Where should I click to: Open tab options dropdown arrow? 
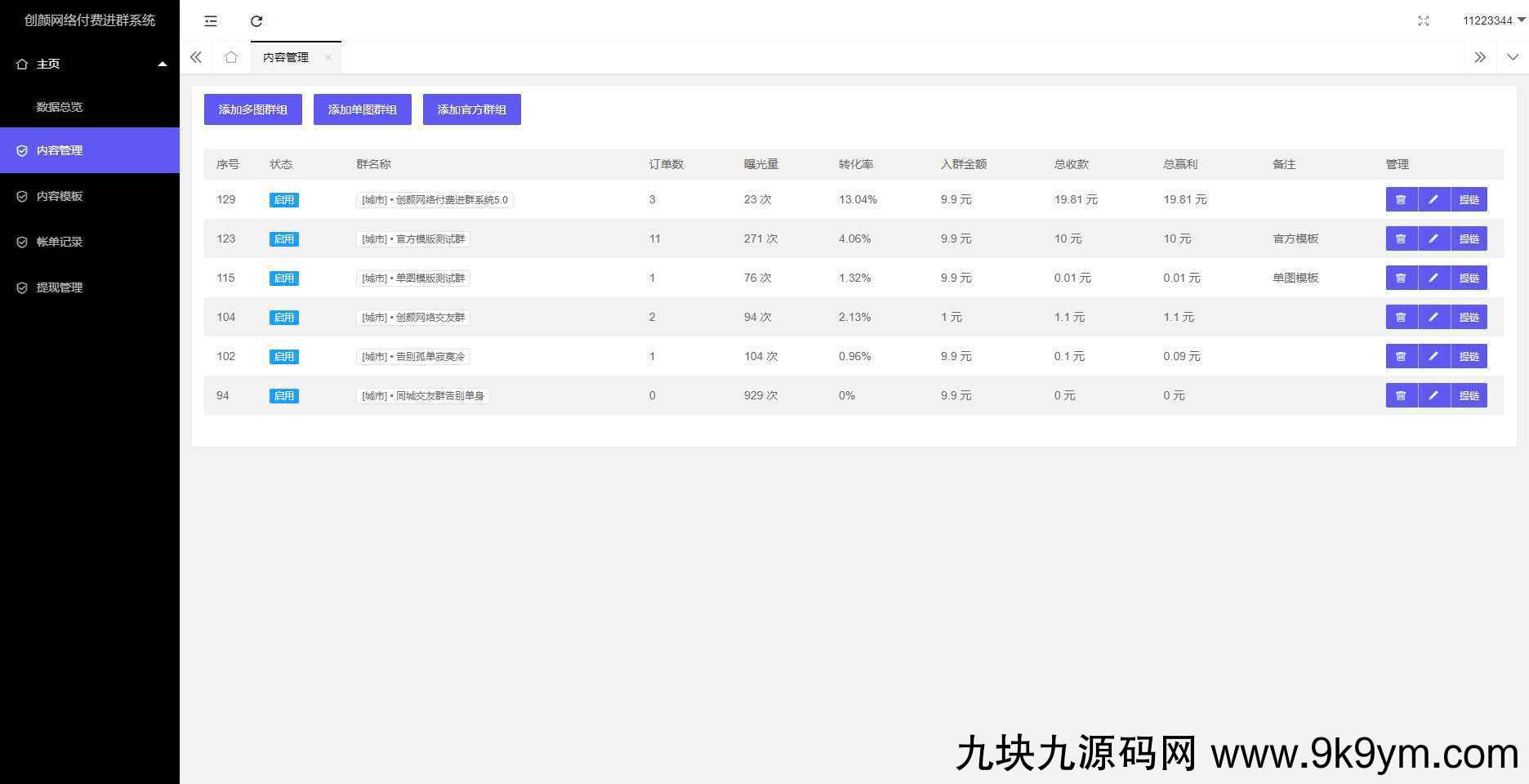click(1513, 57)
